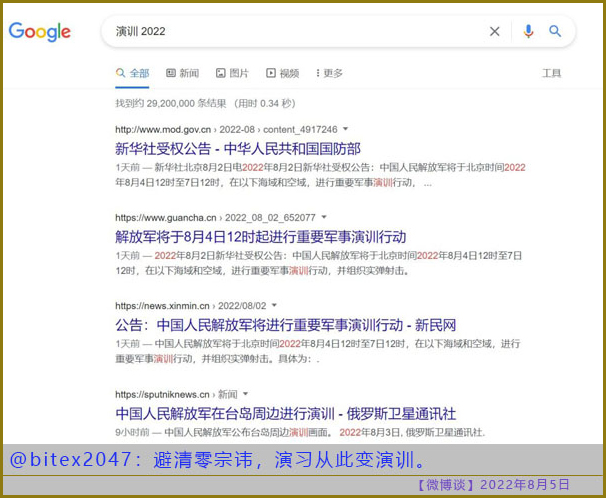
Task: Click the https://www.guancha.cn URL breadcrumb
Action: 215,218
